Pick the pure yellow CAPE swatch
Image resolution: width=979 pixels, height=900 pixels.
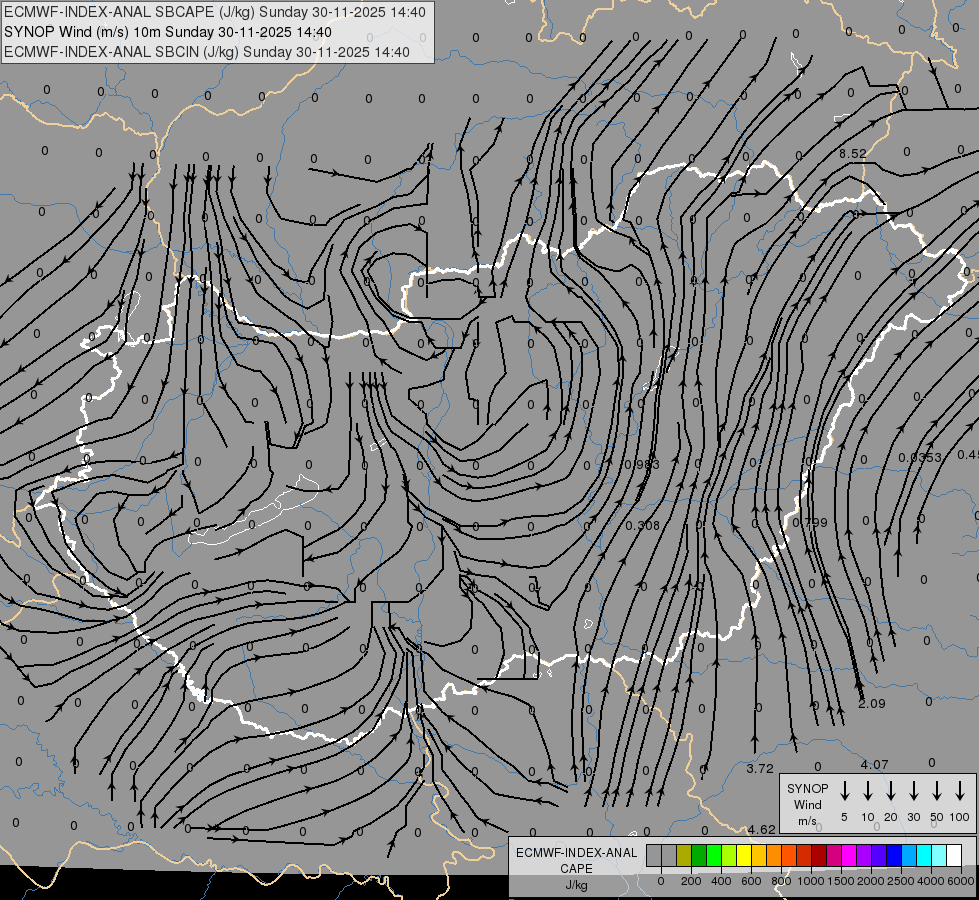(744, 855)
